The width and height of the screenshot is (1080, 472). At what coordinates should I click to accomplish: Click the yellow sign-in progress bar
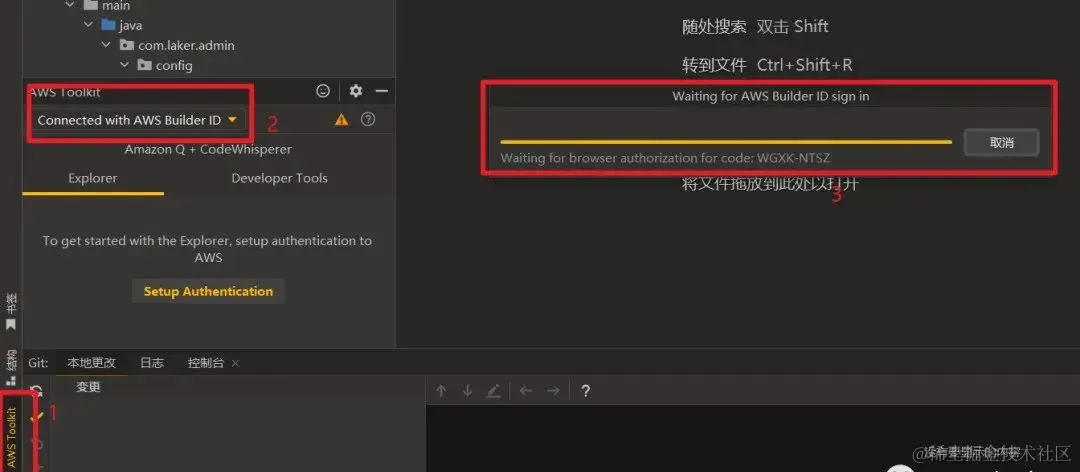[726, 142]
